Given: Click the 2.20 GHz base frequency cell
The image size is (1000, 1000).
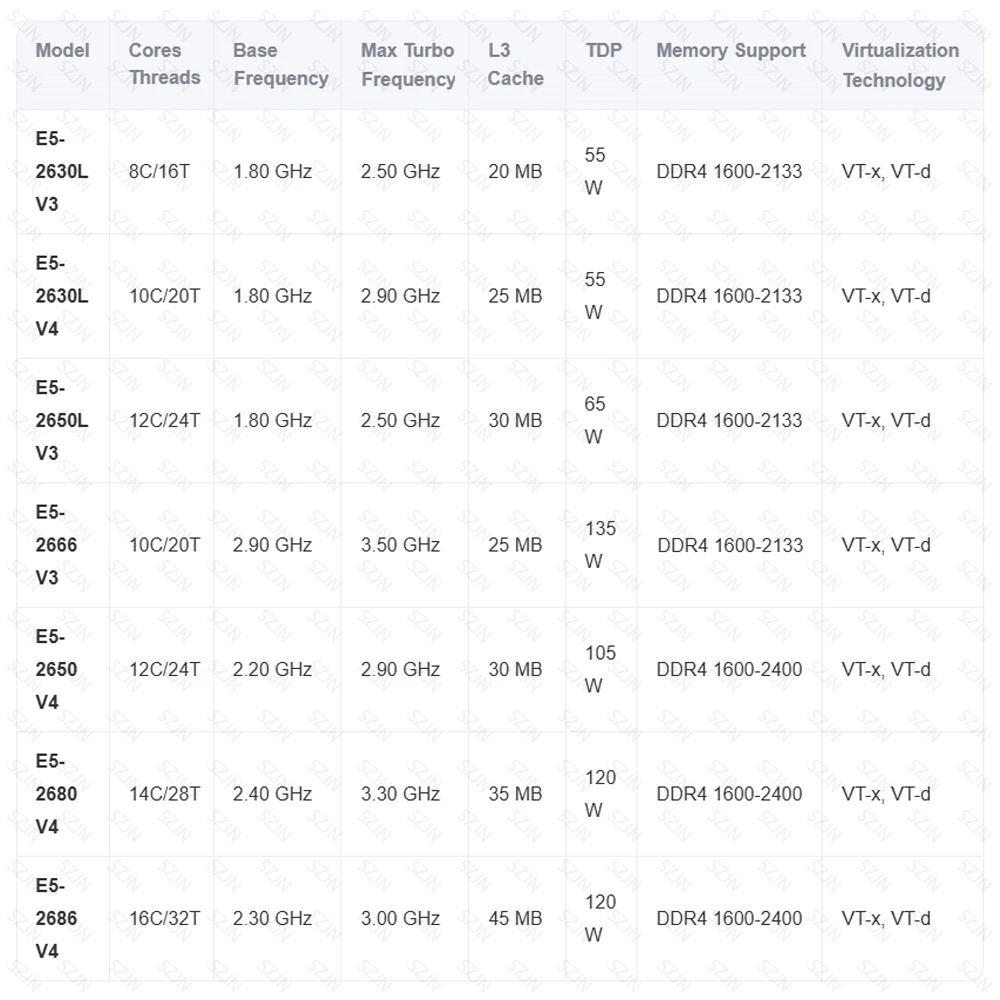Looking at the screenshot, I should 272,669.
